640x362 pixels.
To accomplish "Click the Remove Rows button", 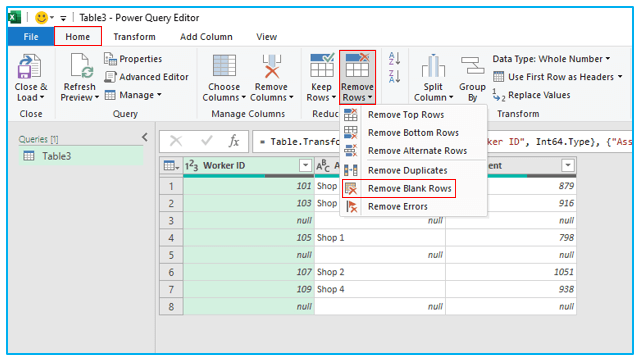I will [x=357, y=78].
